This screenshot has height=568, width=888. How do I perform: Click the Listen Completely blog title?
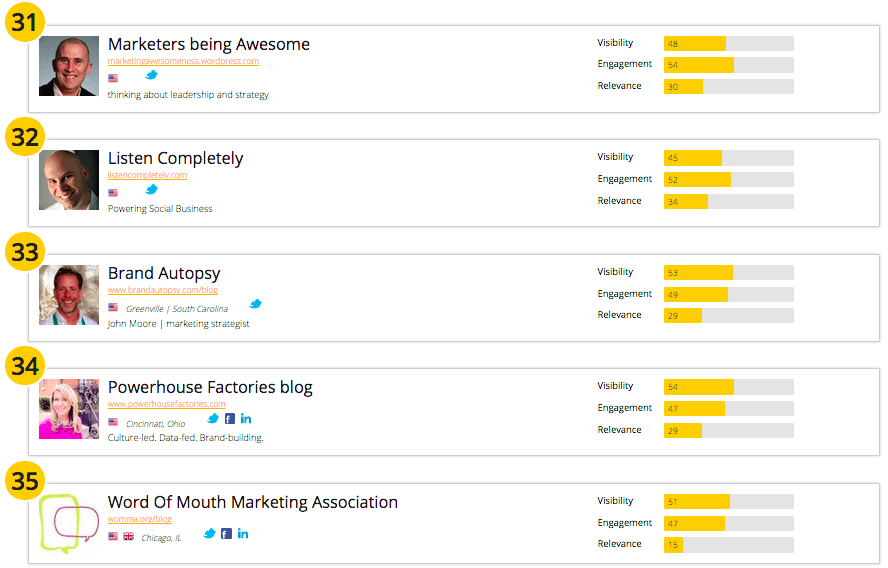(x=175, y=158)
